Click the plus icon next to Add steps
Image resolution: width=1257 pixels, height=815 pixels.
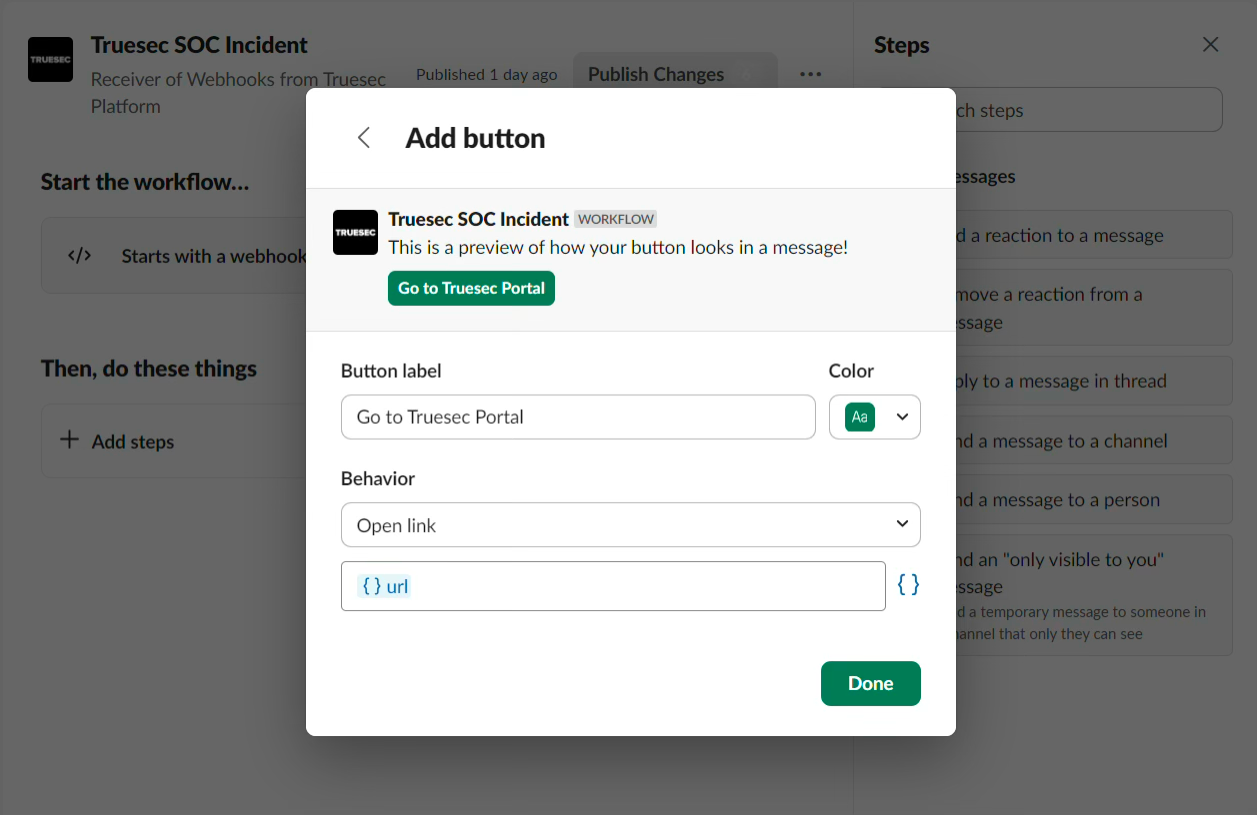[68, 440]
